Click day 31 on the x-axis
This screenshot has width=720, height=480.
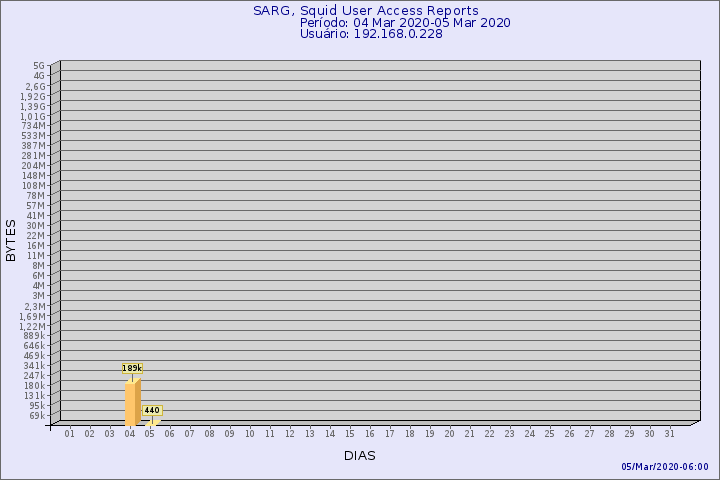(x=669, y=434)
